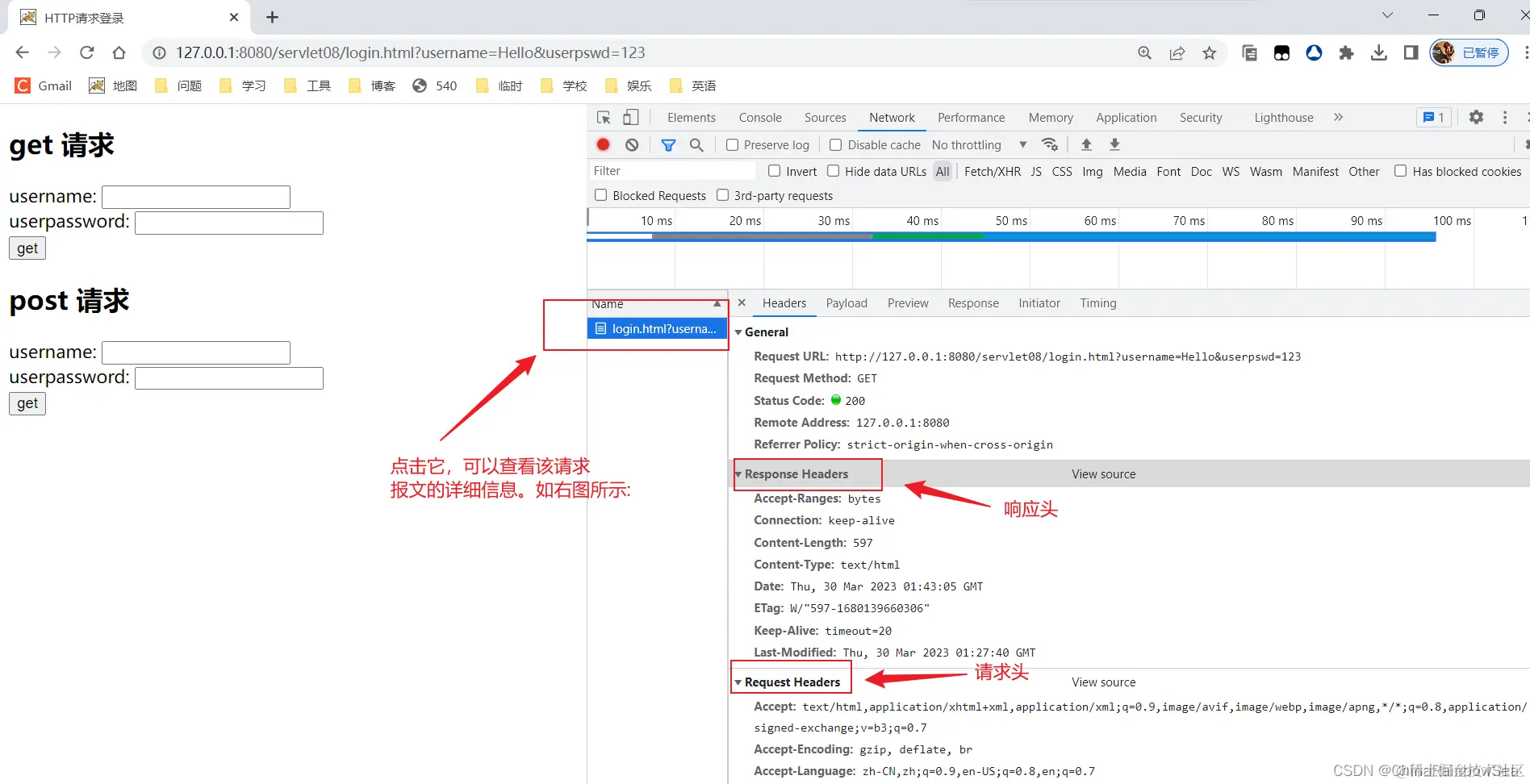Collapse the Request Headers section

(x=738, y=682)
